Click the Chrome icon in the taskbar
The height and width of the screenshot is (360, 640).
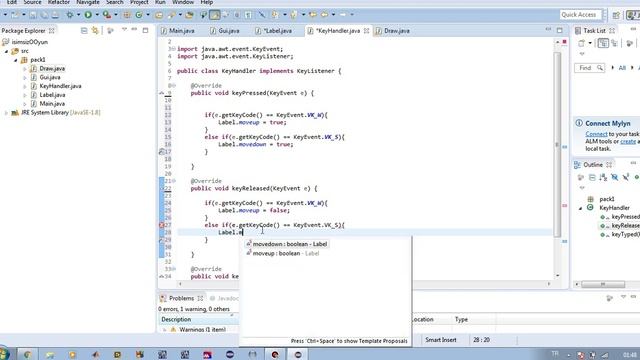28,354
